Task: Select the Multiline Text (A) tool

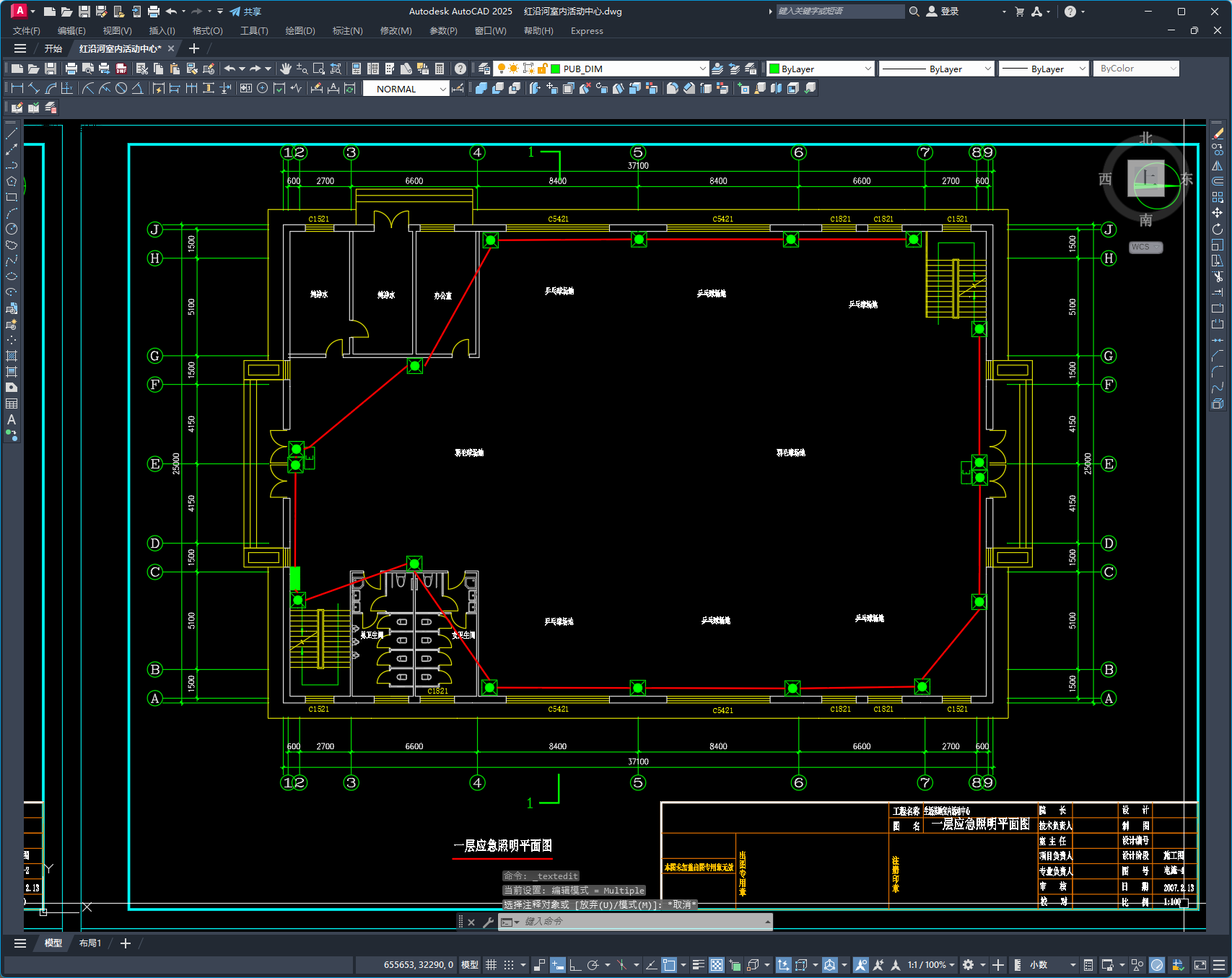Action: pyautogui.click(x=12, y=419)
